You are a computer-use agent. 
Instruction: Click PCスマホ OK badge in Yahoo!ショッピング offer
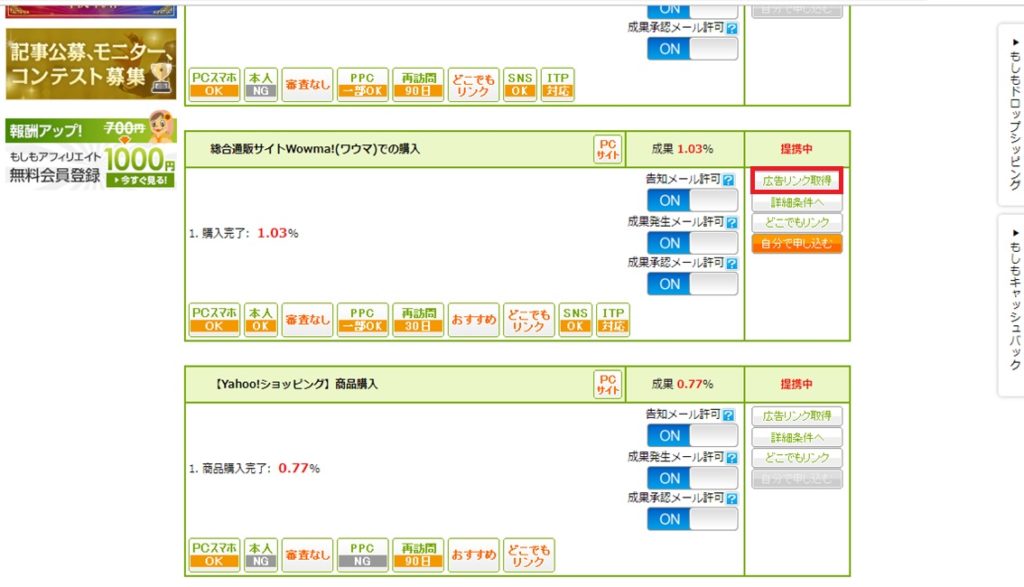coord(214,554)
